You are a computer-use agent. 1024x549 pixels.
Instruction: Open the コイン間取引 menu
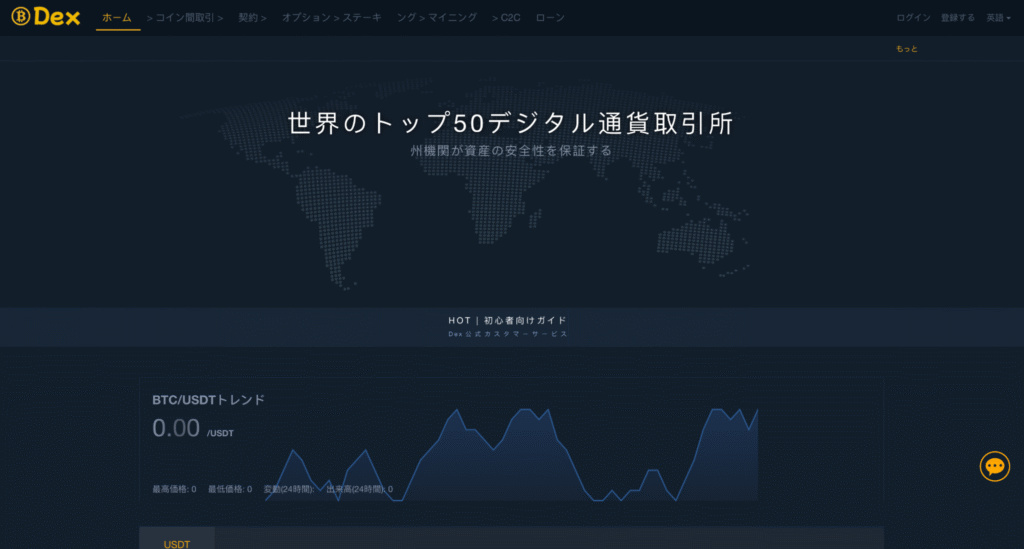(185, 18)
